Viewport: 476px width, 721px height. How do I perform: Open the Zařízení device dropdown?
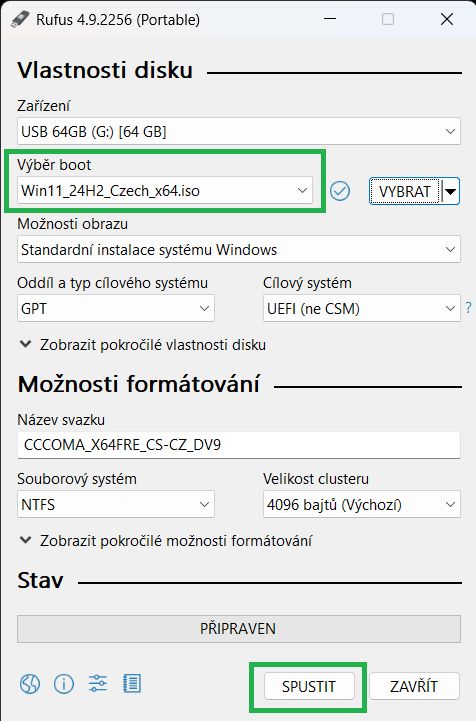[239, 132]
